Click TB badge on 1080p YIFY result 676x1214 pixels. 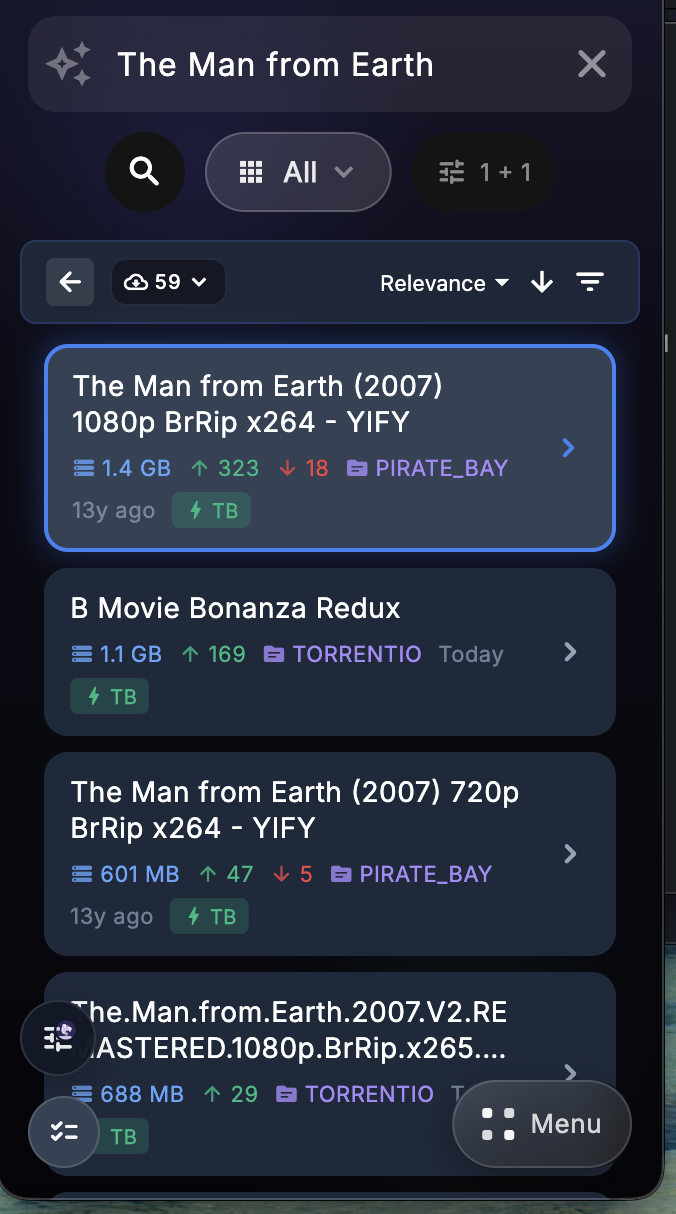point(211,510)
